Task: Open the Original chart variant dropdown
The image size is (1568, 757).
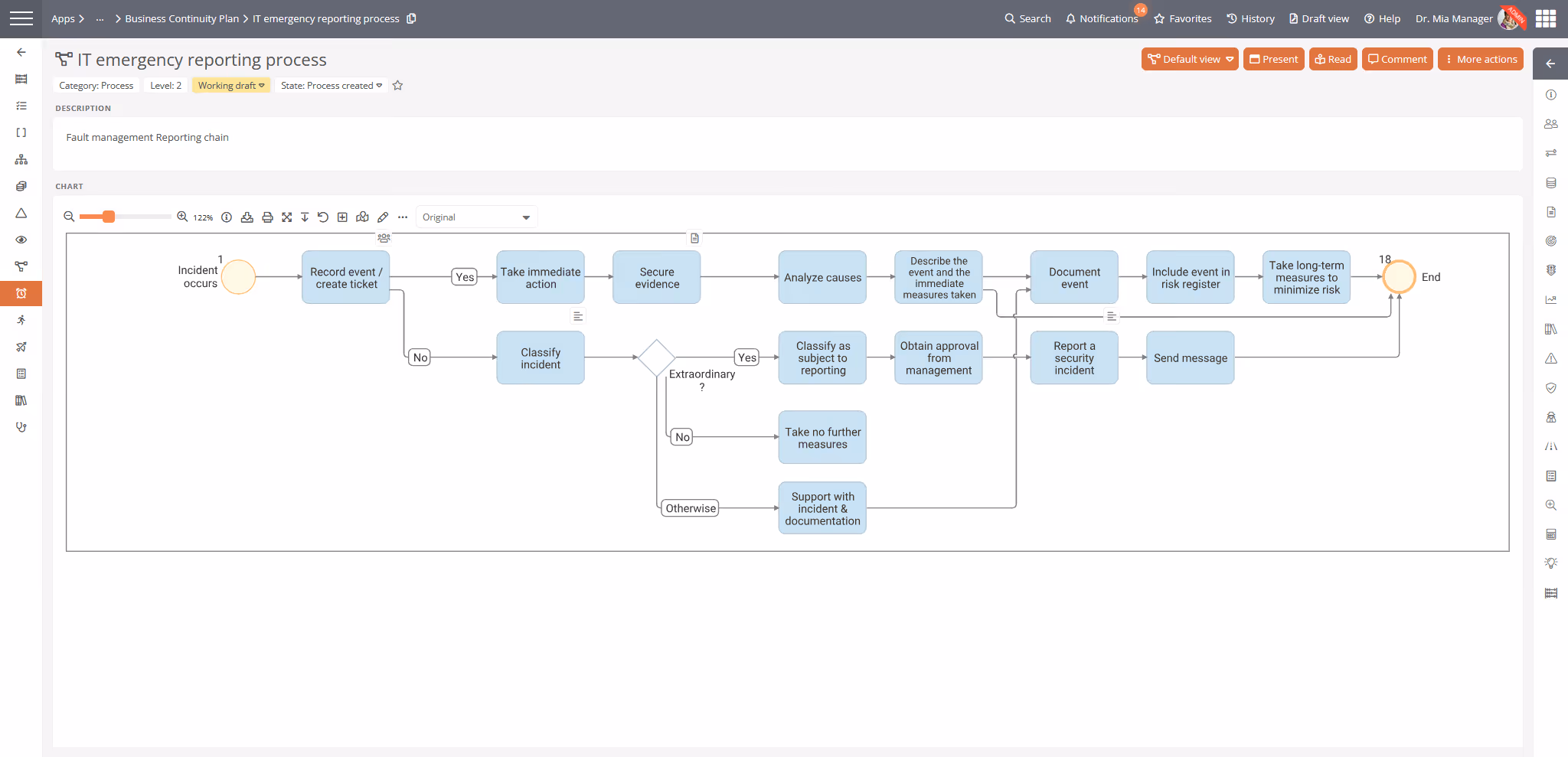Action: (476, 217)
